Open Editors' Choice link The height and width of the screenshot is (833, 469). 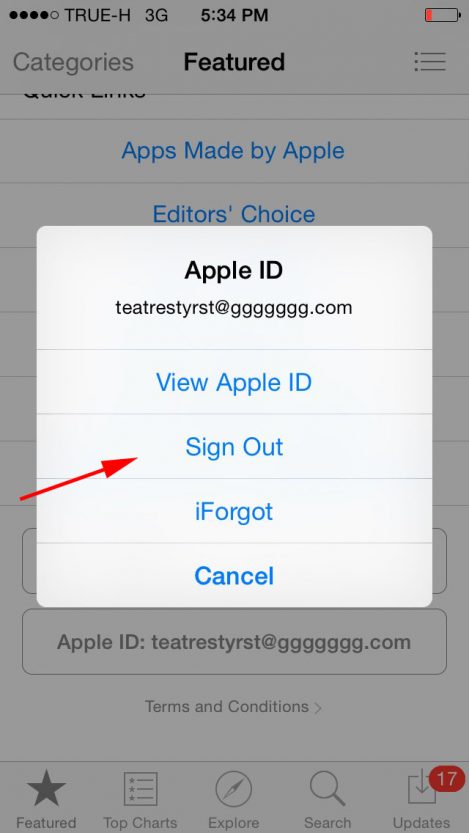pyautogui.click(x=234, y=214)
